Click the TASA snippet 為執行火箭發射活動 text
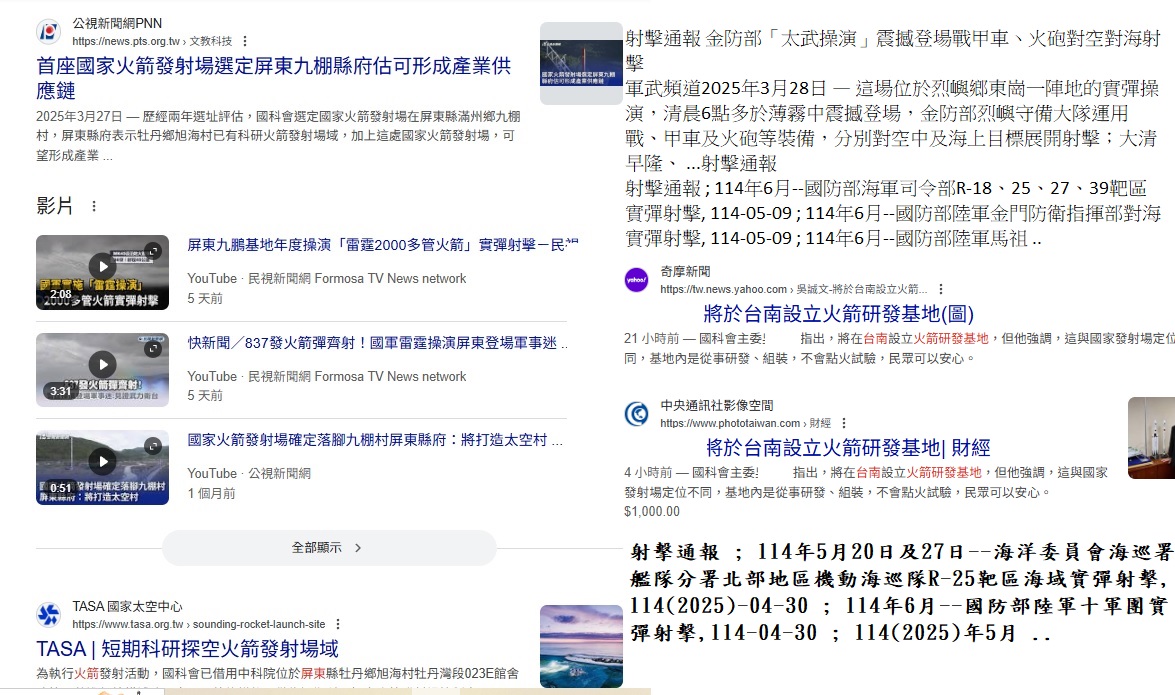The height and width of the screenshot is (695, 1175). pyautogui.click(x=277, y=673)
